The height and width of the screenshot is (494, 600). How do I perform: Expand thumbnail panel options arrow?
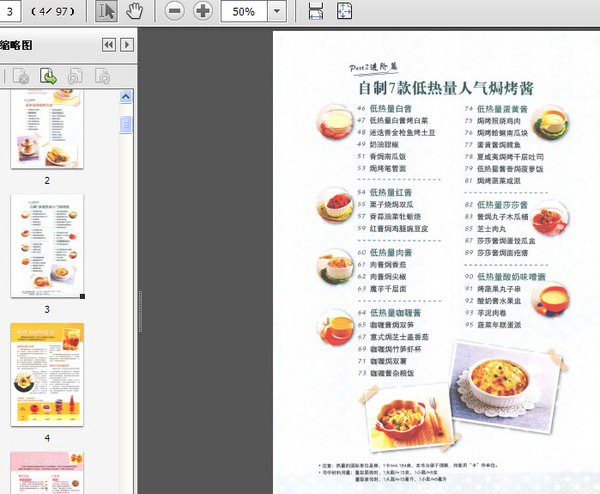click(127, 45)
